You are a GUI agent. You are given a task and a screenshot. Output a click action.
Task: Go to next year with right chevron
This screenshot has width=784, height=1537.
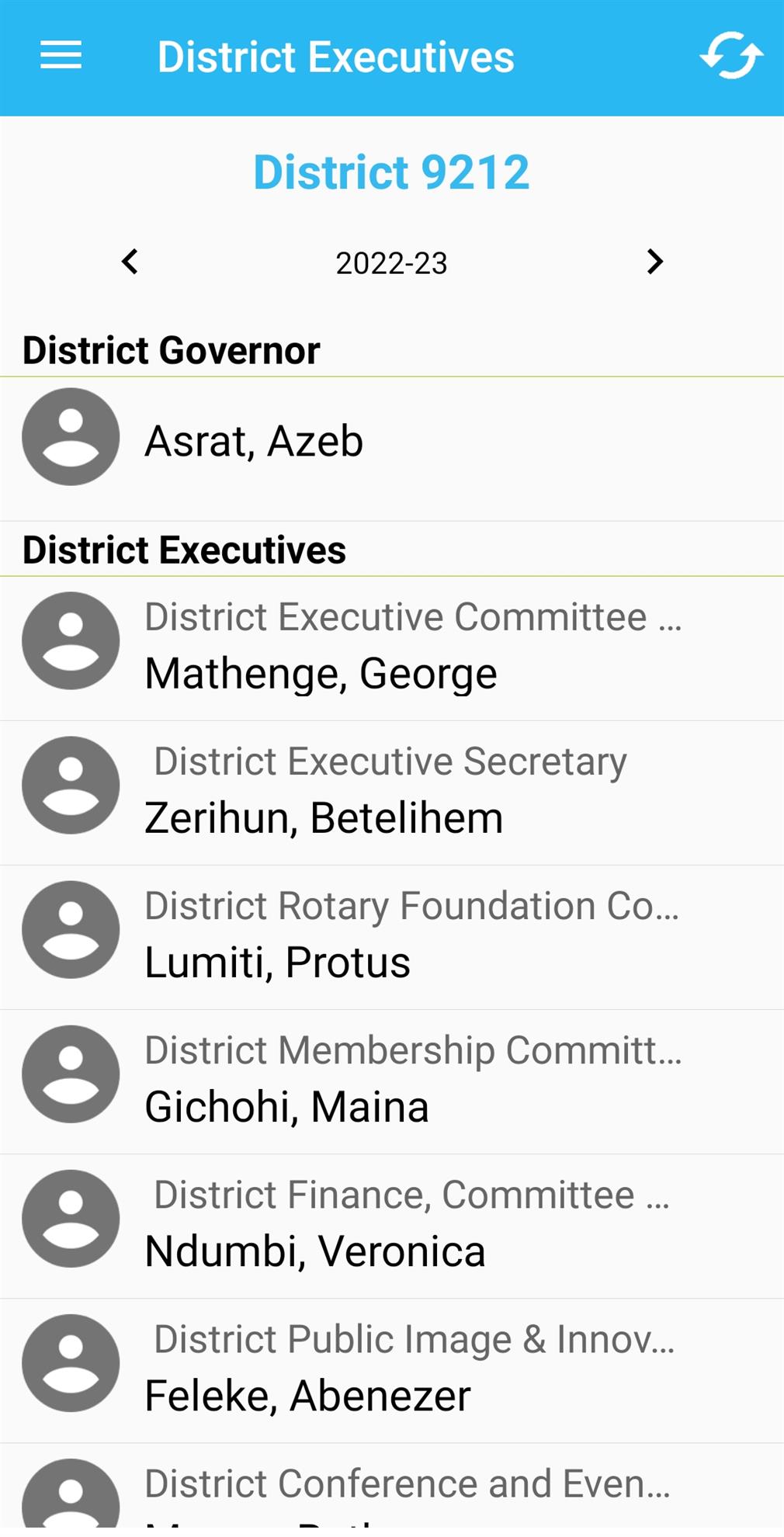pyautogui.click(x=654, y=262)
